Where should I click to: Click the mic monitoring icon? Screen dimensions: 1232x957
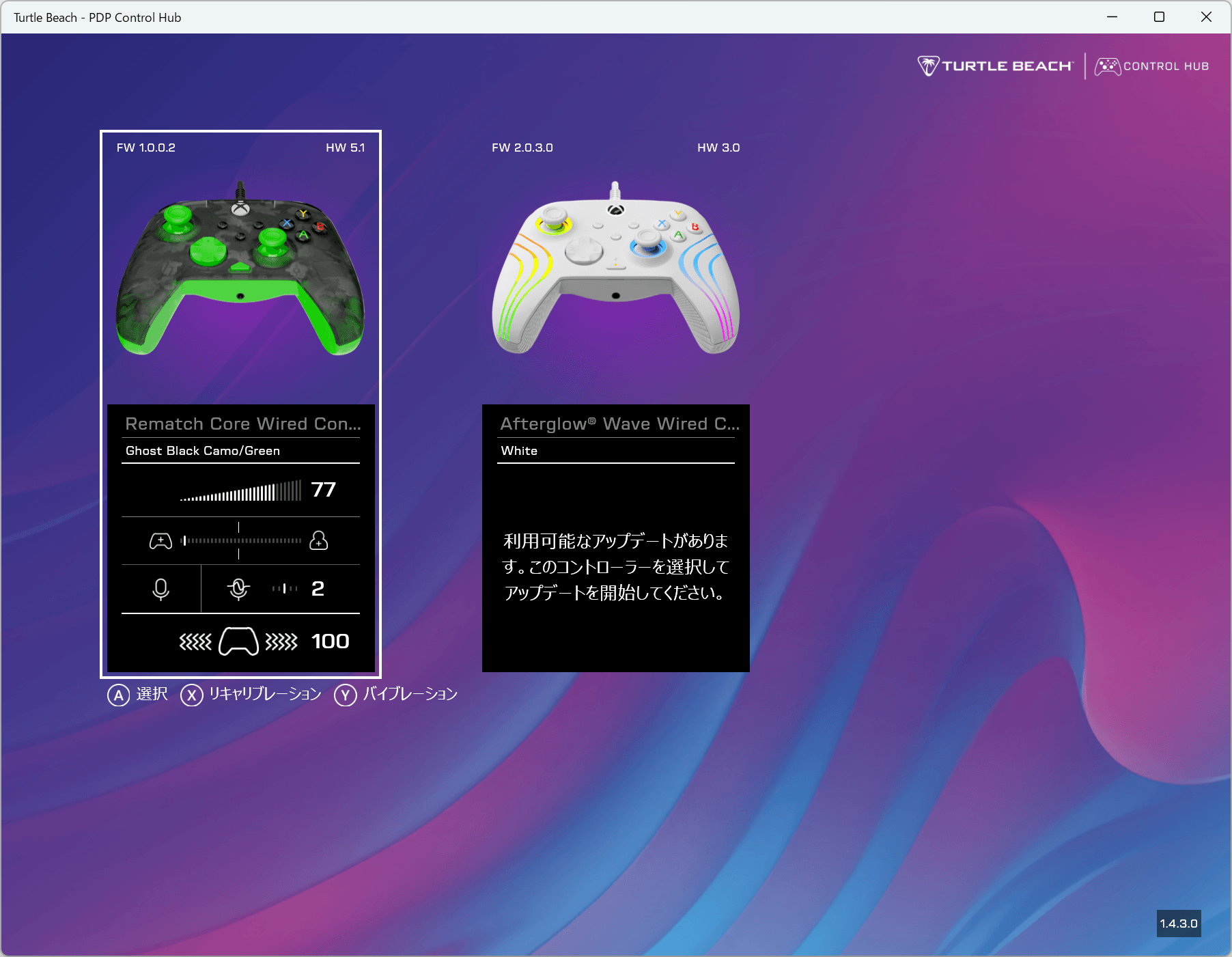click(238, 589)
